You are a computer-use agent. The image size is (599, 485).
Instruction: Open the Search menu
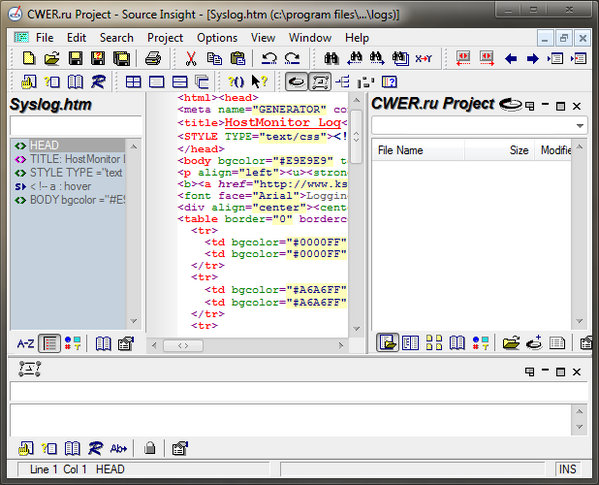tap(117, 38)
